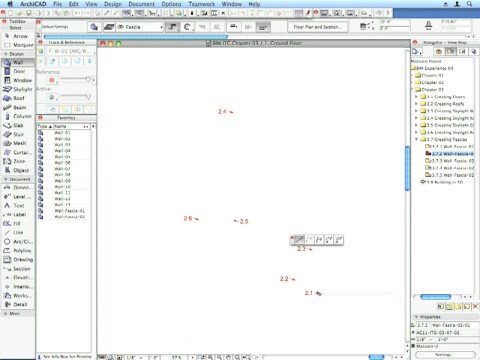Open the Fascia layer dropdown
This screenshot has width=480, height=360.
(x=140, y=27)
